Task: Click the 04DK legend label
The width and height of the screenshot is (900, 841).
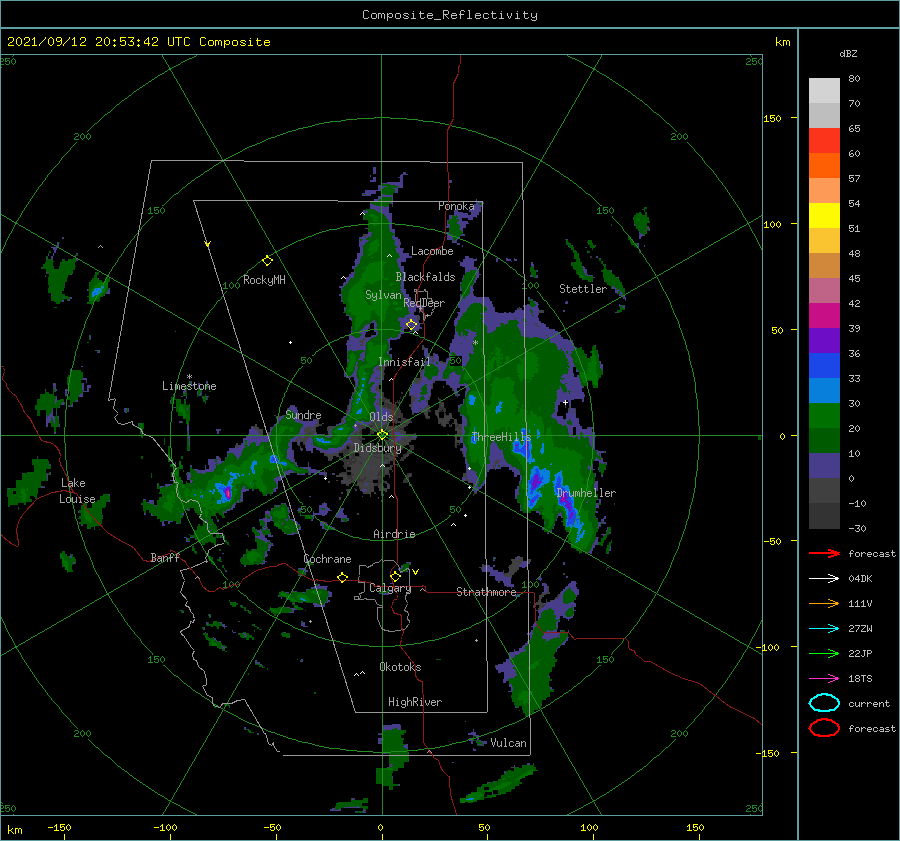Action: [x=860, y=578]
